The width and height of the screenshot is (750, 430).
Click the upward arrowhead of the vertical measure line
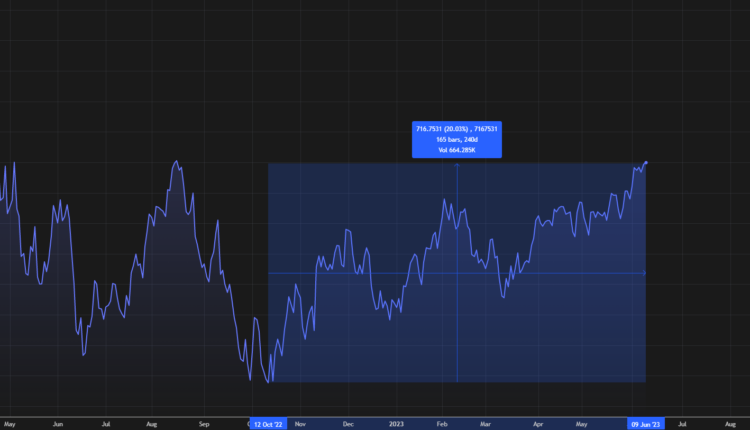point(457,165)
